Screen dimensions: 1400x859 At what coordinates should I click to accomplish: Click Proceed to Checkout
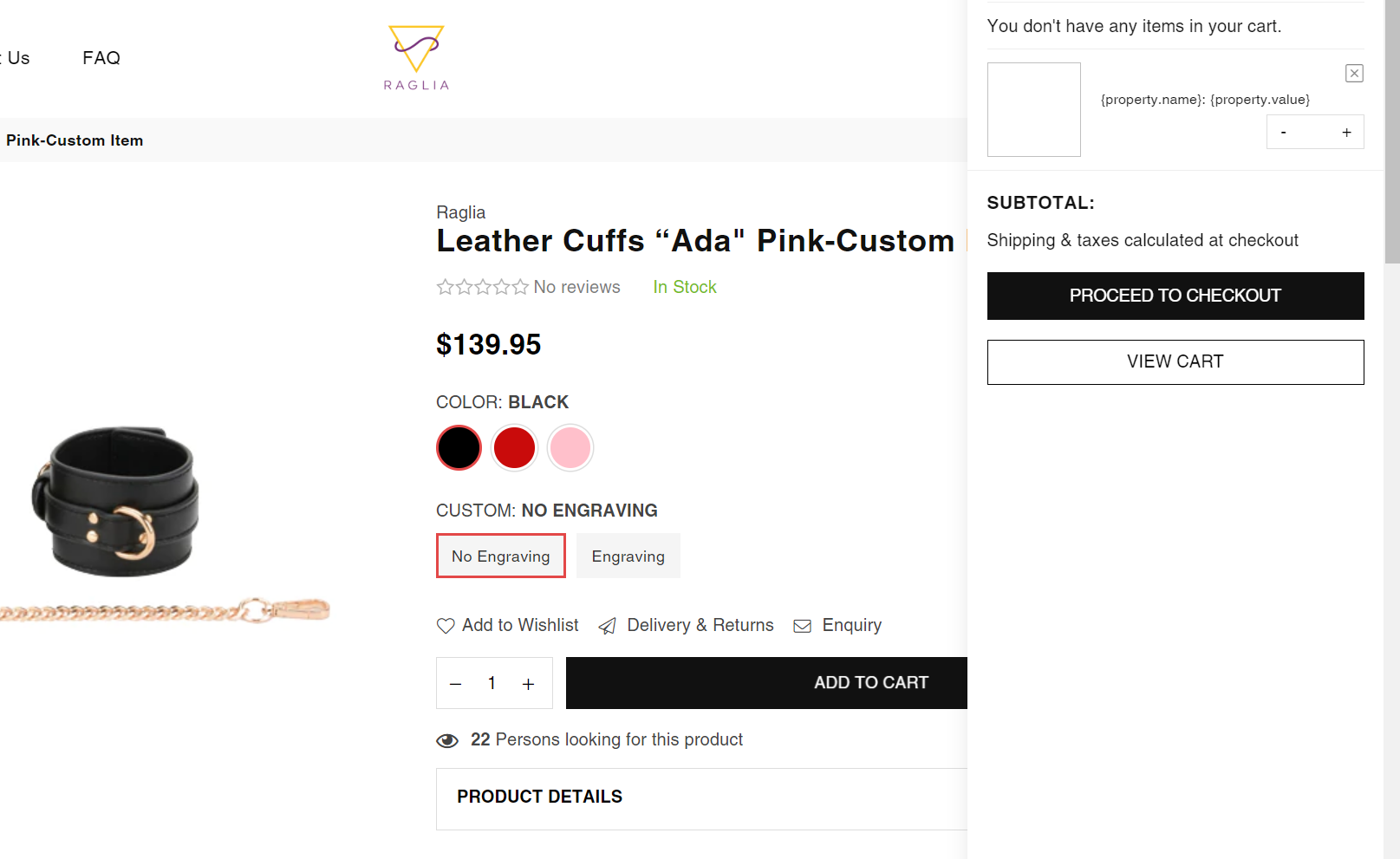pyautogui.click(x=1175, y=296)
